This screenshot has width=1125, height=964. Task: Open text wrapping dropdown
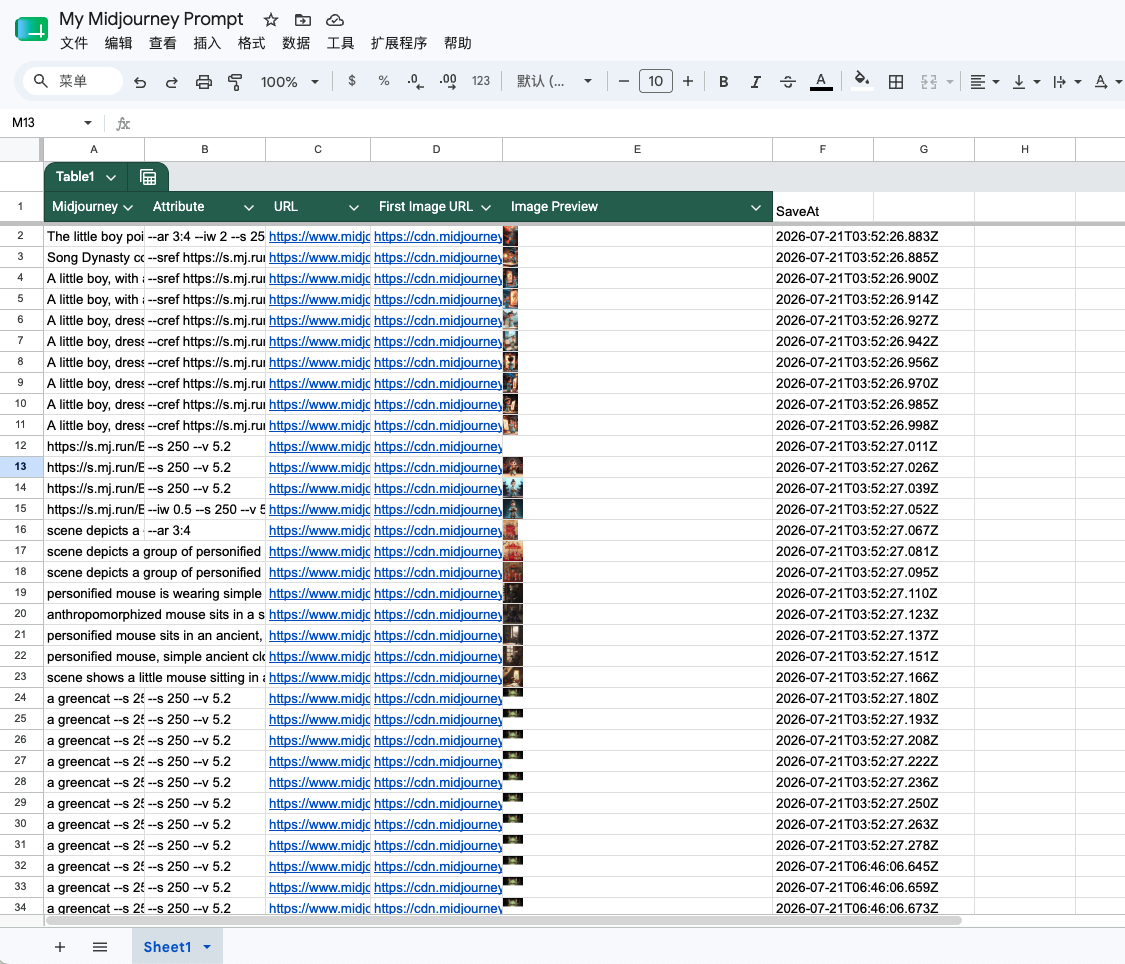click(x=1066, y=82)
